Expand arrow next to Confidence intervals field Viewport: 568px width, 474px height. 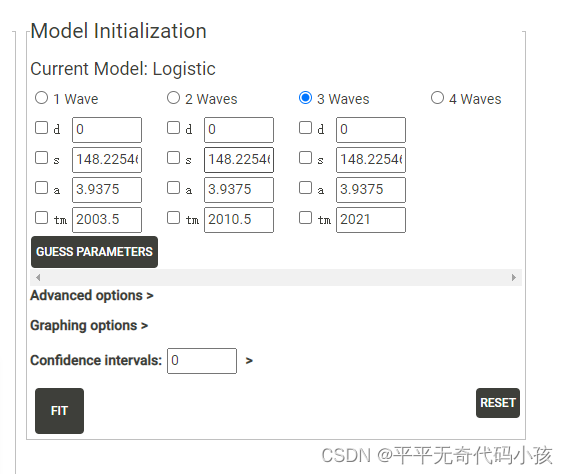pos(249,361)
